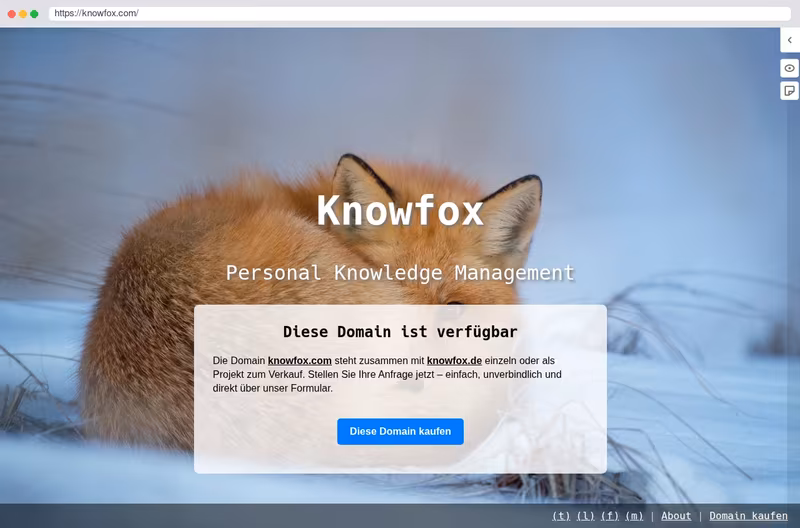Click 'Diese Domain ist verfügbar' heading
This screenshot has width=800, height=528.
(400, 332)
